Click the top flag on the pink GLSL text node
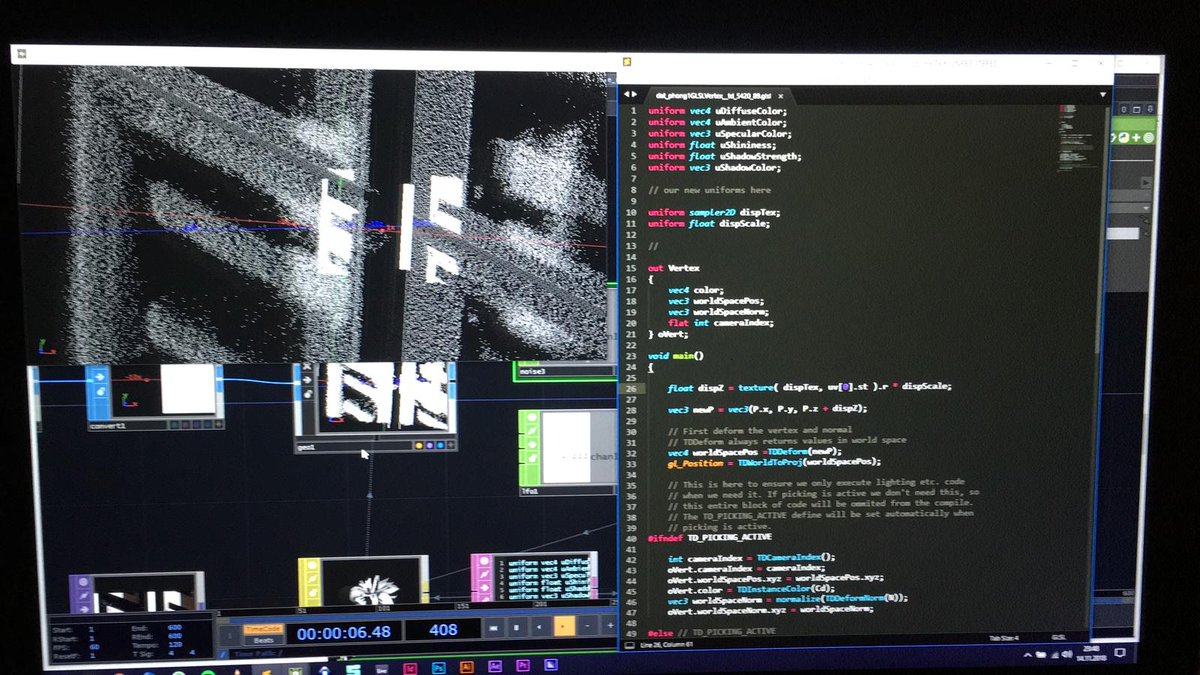 485,562
